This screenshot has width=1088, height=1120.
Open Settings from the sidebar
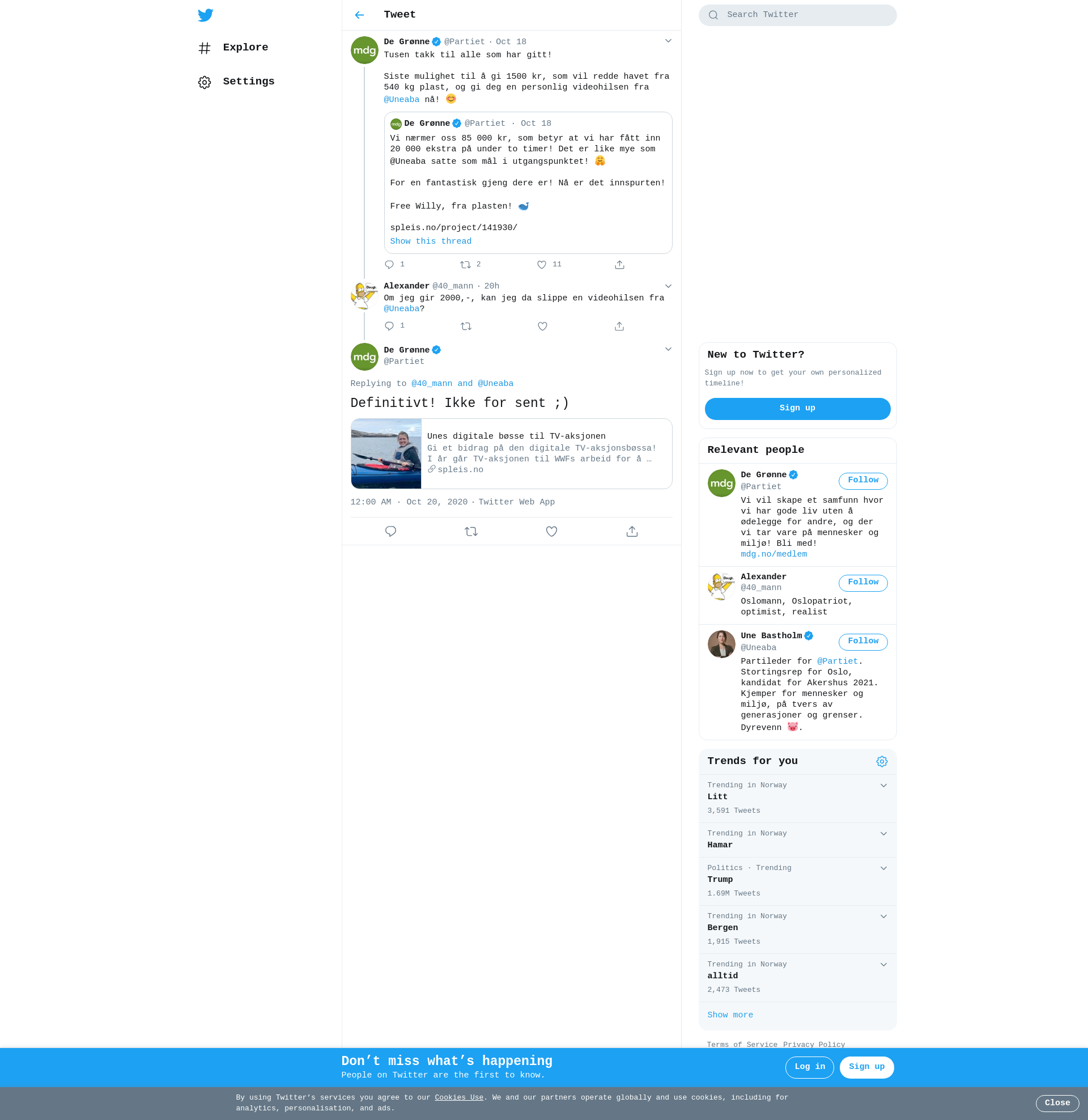(x=236, y=82)
